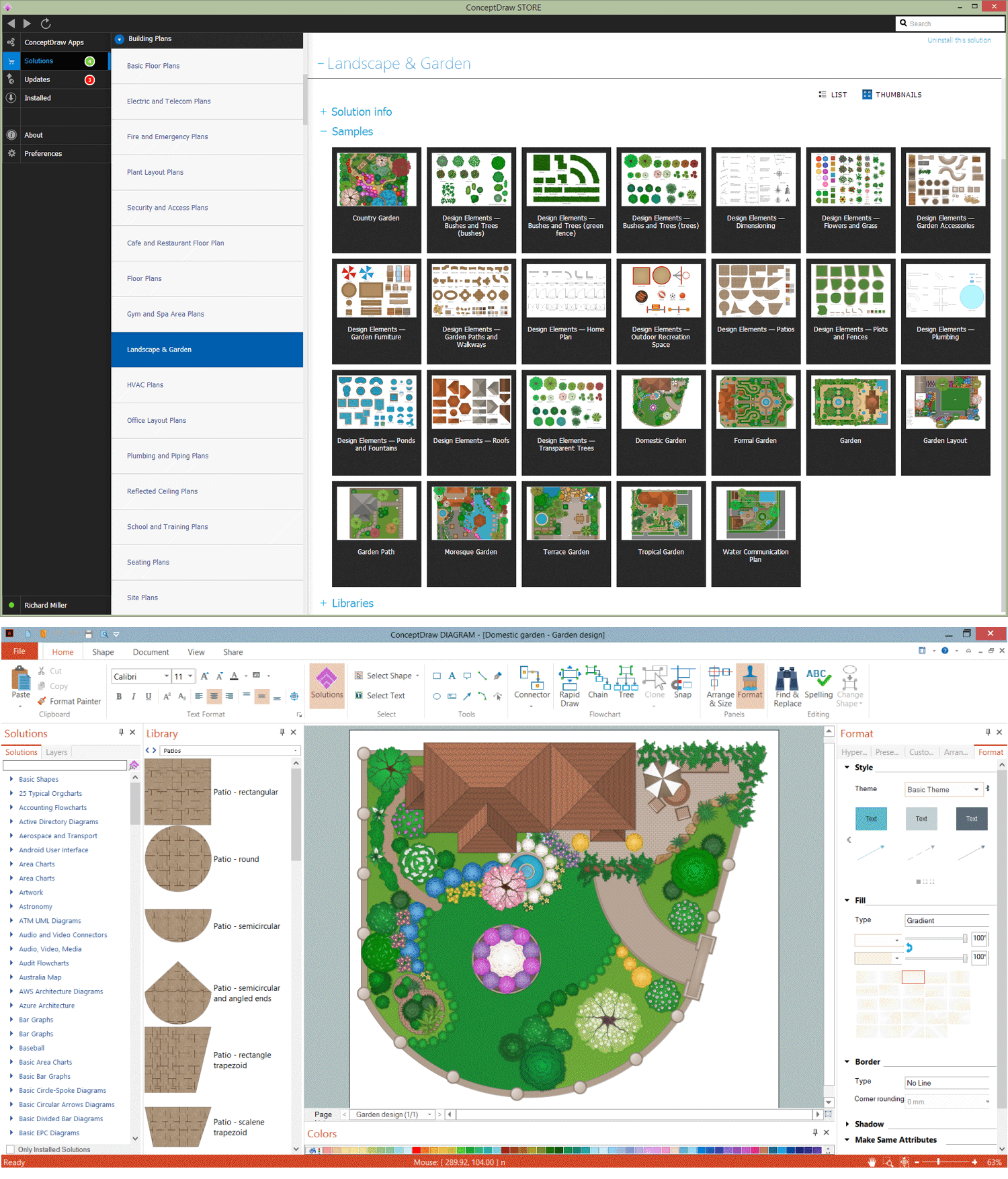Switch to the Share ribbon tab

point(233,652)
